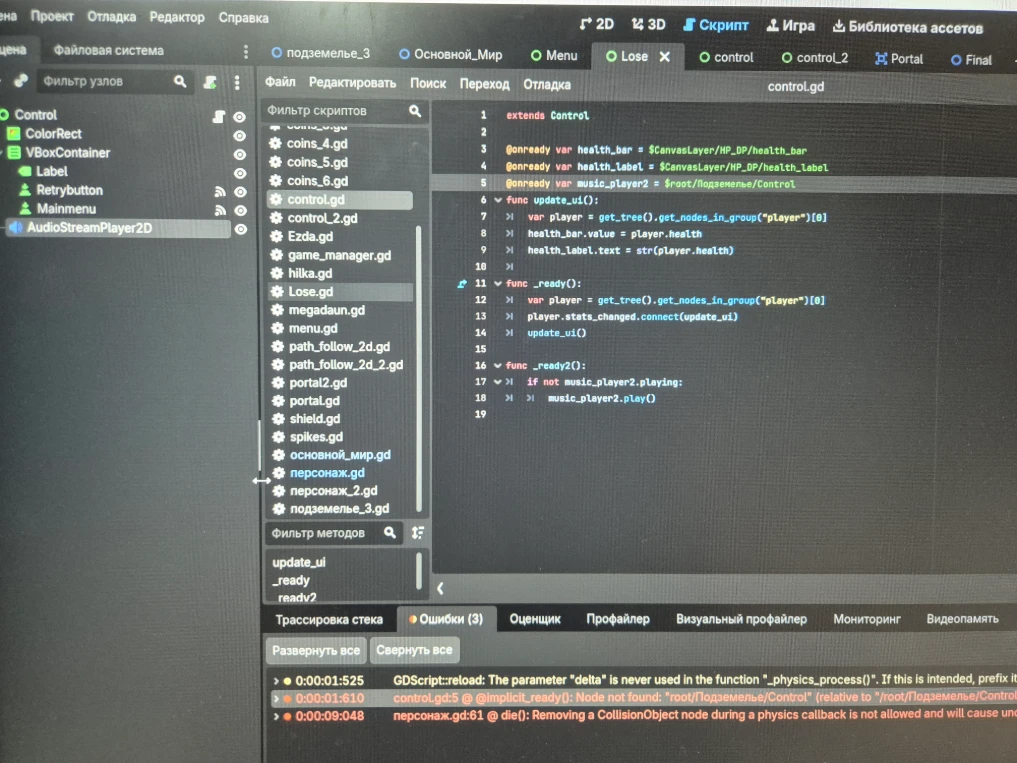
Task: Open the Portal scene tab
Action: tap(899, 59)
